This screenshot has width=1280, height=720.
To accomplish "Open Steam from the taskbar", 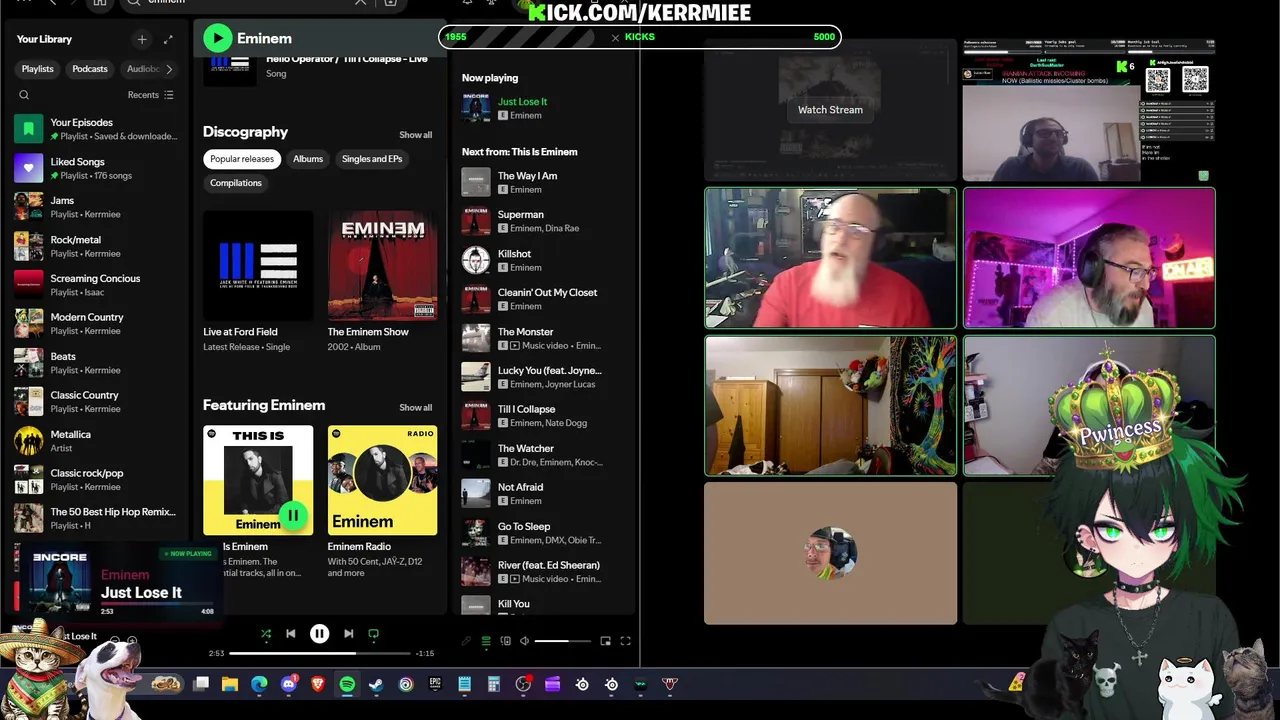I will (376, 684).
